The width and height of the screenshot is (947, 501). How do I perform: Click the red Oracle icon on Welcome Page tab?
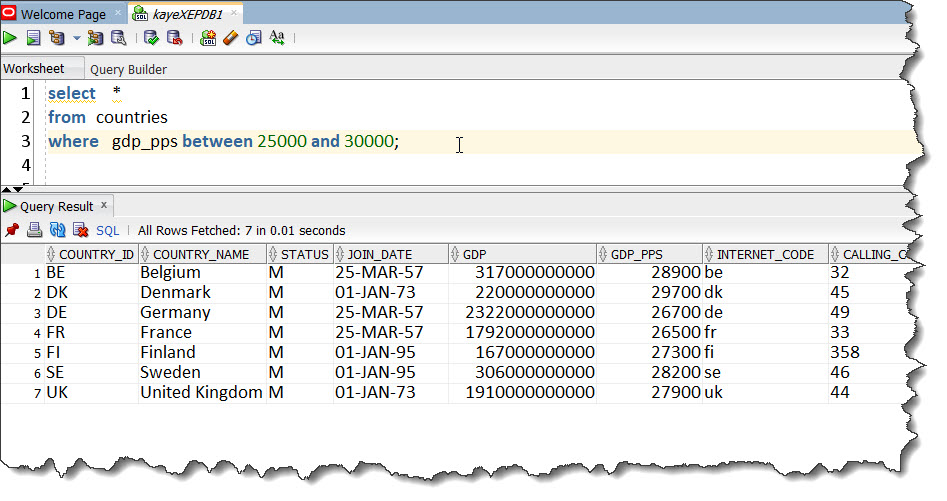click(x=9, y=13)
